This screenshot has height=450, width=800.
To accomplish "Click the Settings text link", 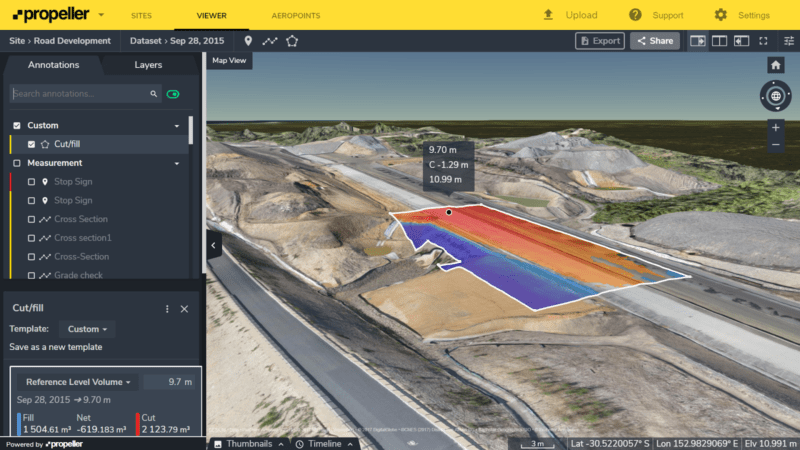I will 754,15.
